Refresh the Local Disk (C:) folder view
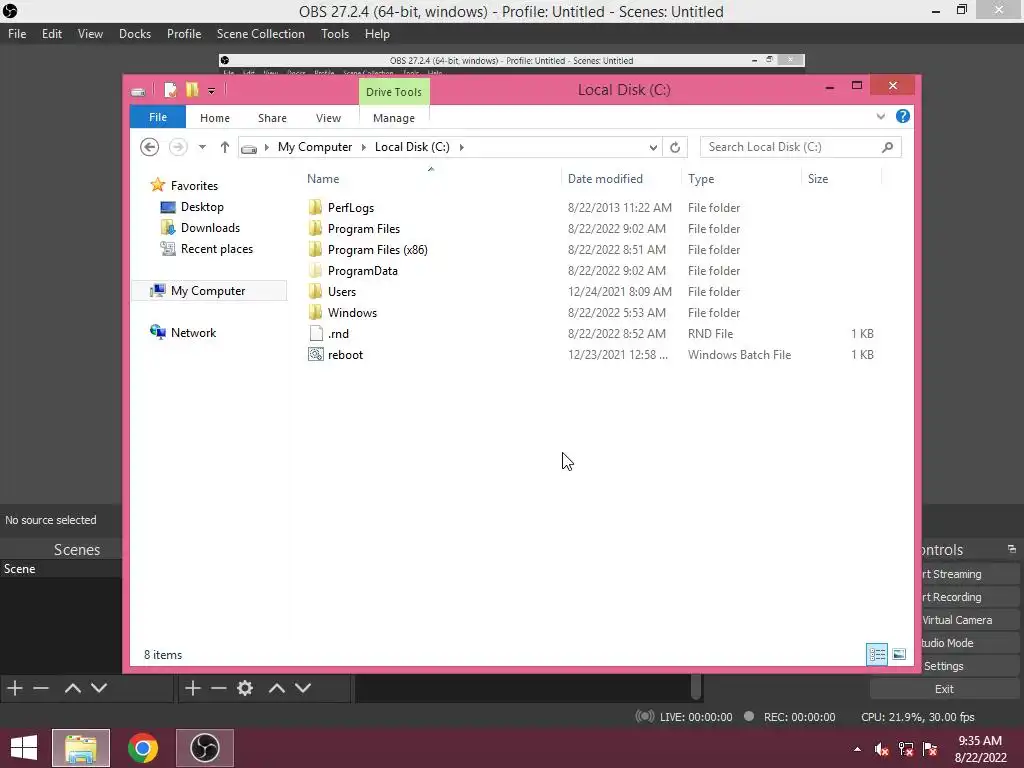Screen dimensions: 1024x768 tap(675, 147)
